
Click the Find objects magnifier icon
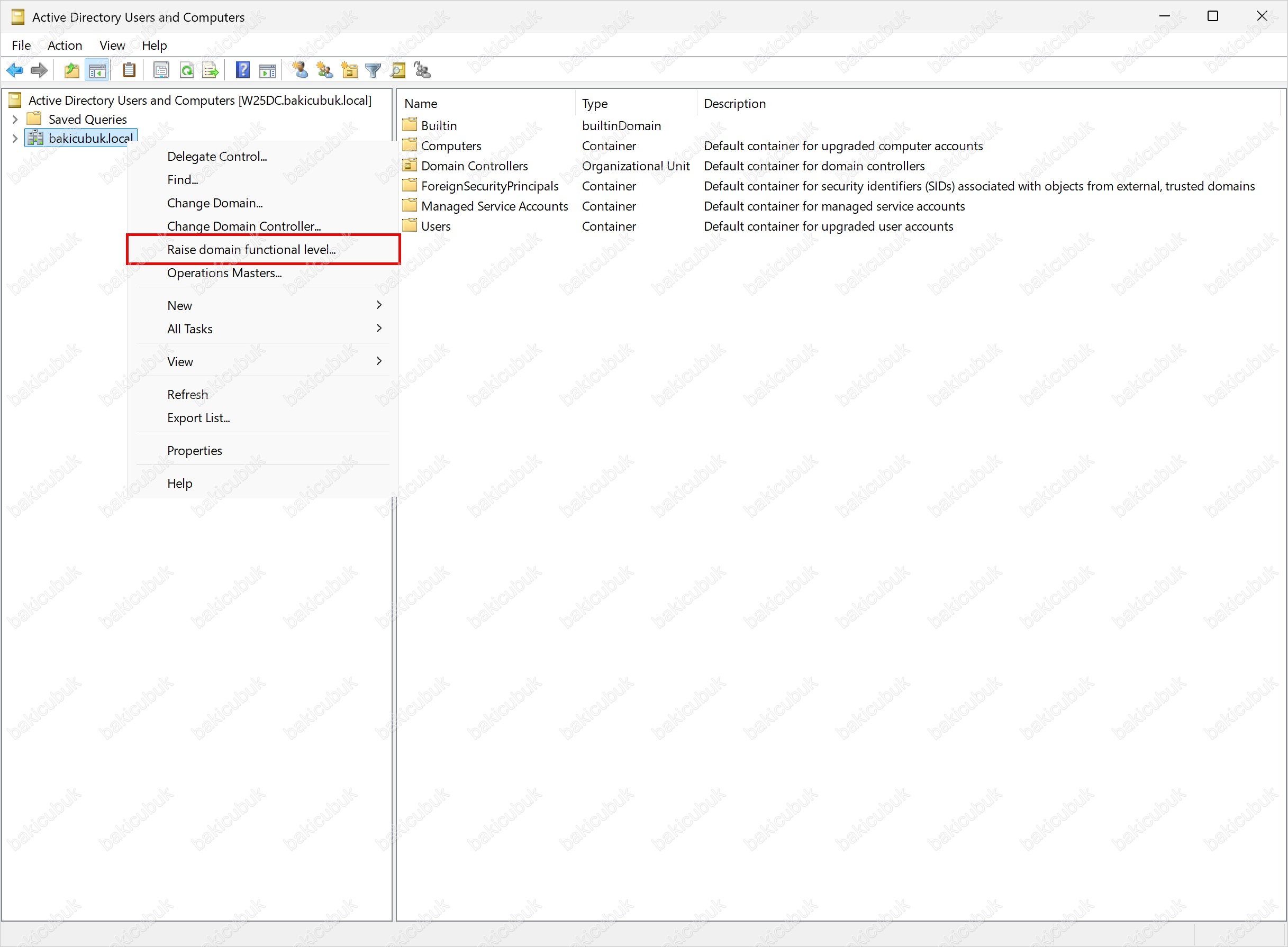click(398, 70)
